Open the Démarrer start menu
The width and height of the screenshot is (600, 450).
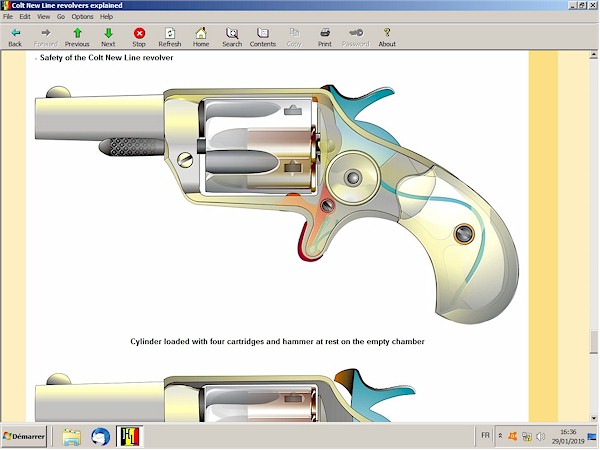point(24,436)
